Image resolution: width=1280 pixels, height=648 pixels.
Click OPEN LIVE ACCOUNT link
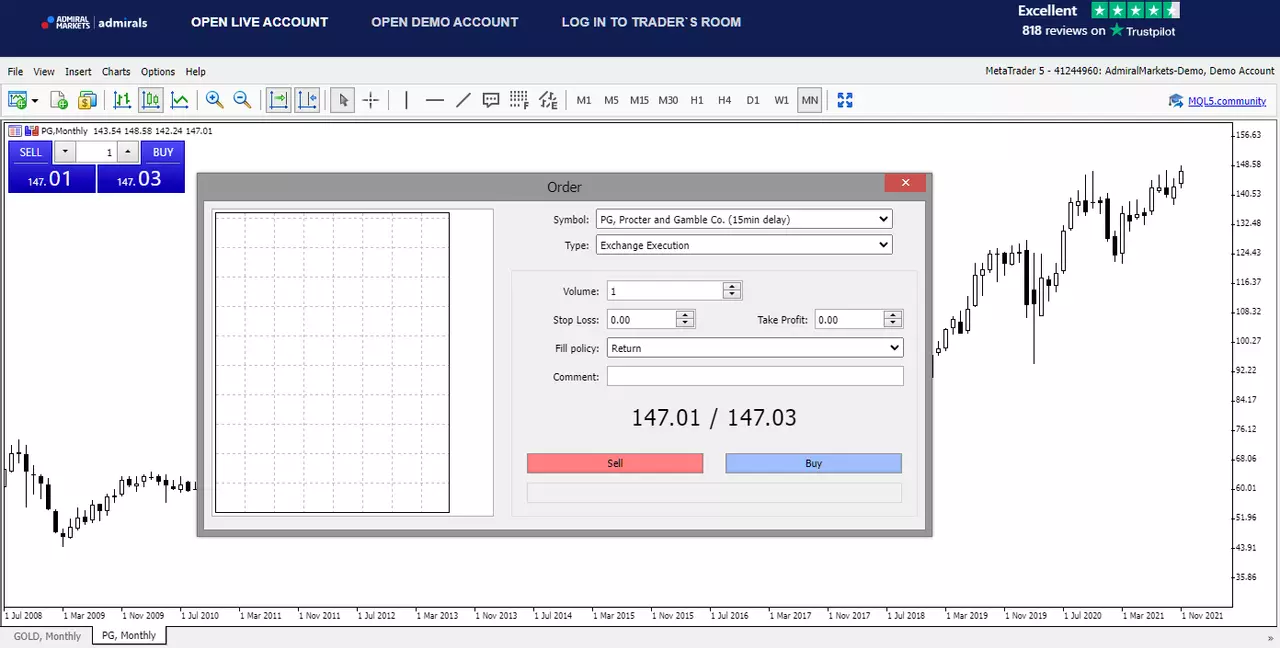(259, 22)
